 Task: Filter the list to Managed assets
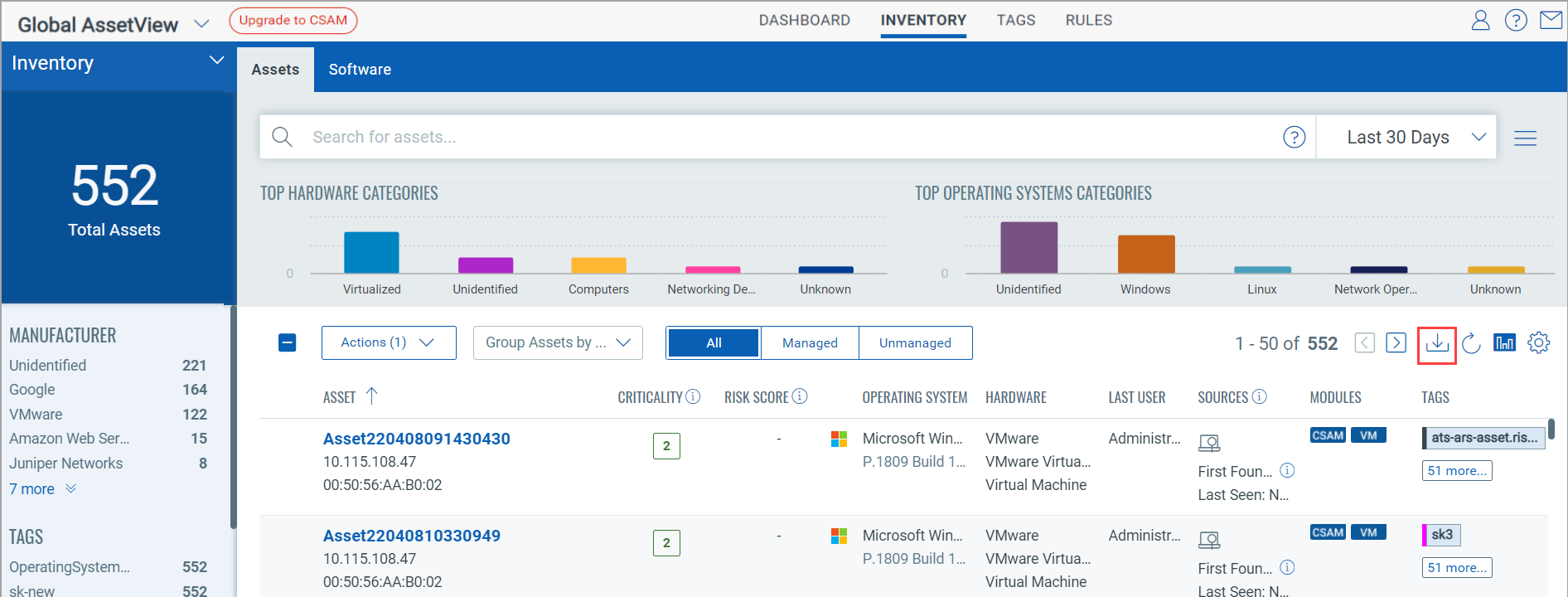[x=809, y=343]
